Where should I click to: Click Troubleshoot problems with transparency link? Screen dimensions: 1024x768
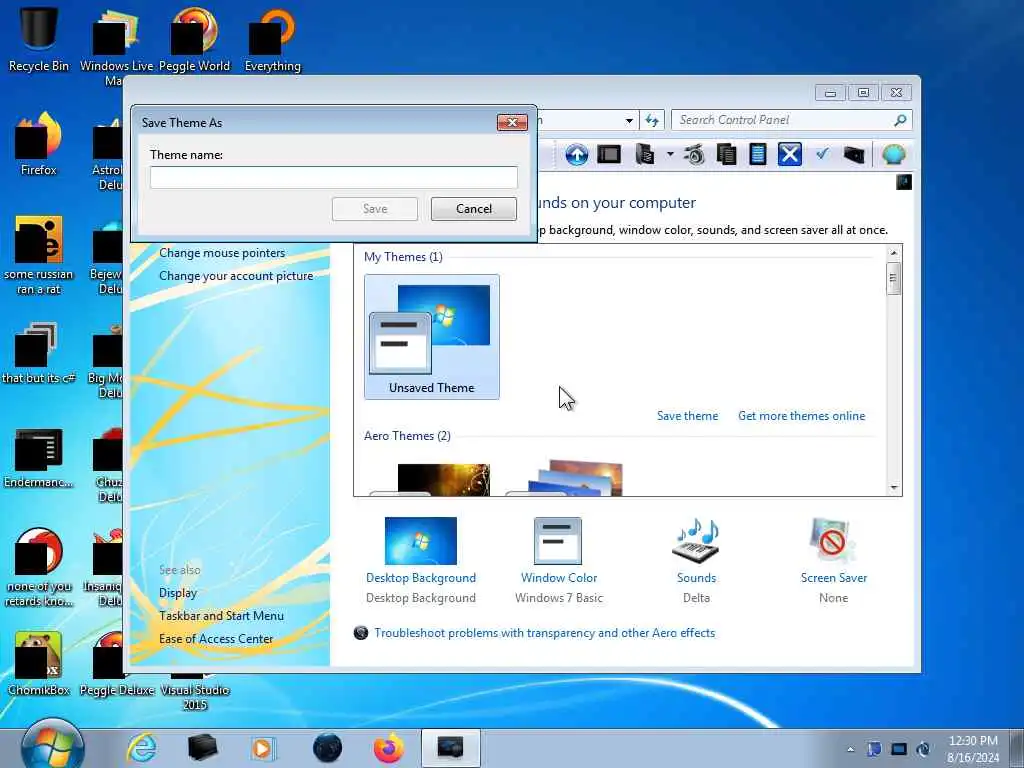(544, 633)
